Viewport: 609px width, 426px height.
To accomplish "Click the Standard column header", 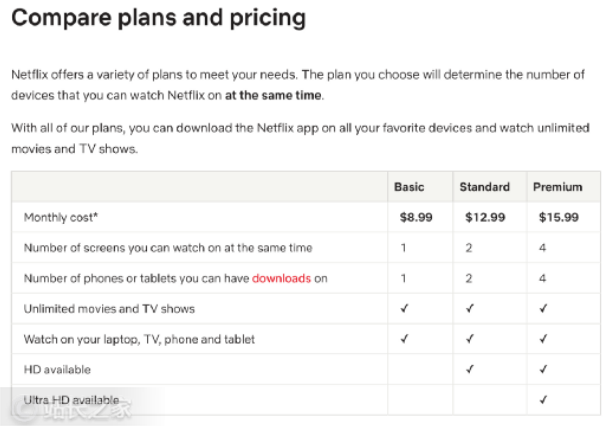I will 484,187.
